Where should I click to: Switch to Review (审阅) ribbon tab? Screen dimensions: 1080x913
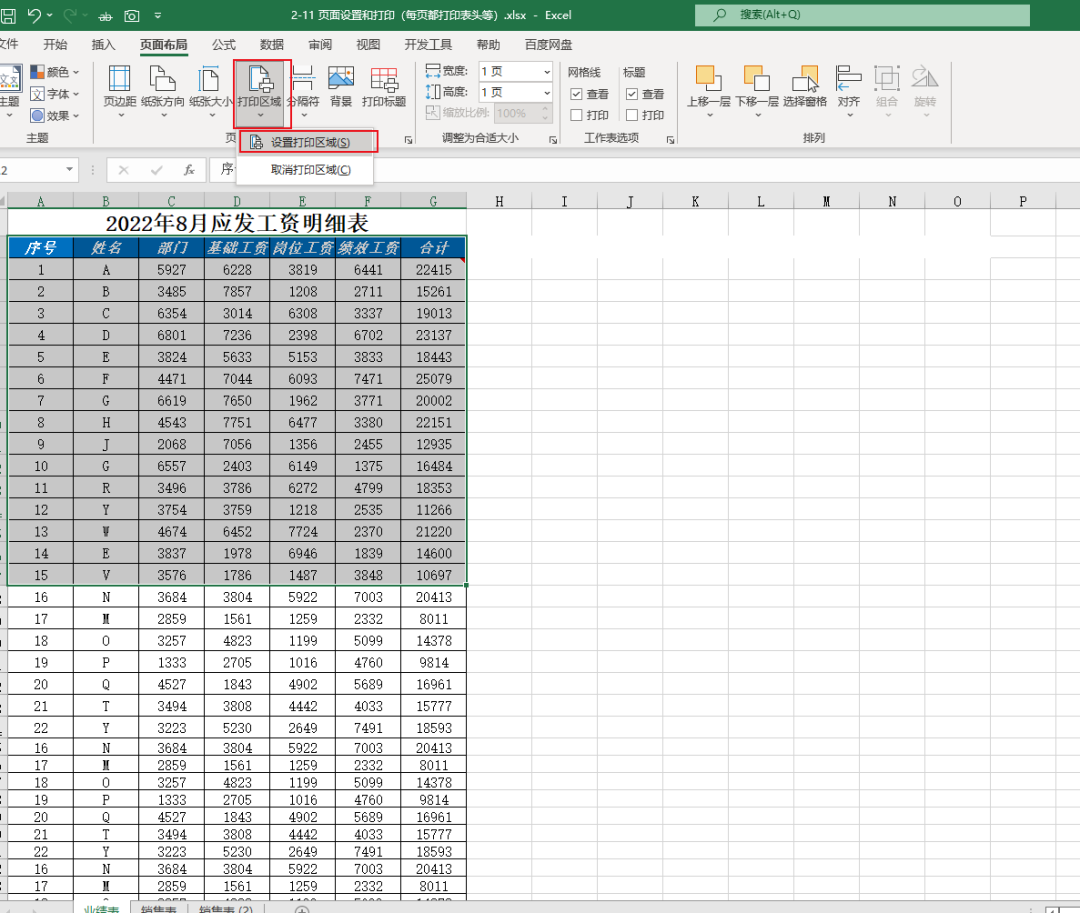(x=320, y=45)
